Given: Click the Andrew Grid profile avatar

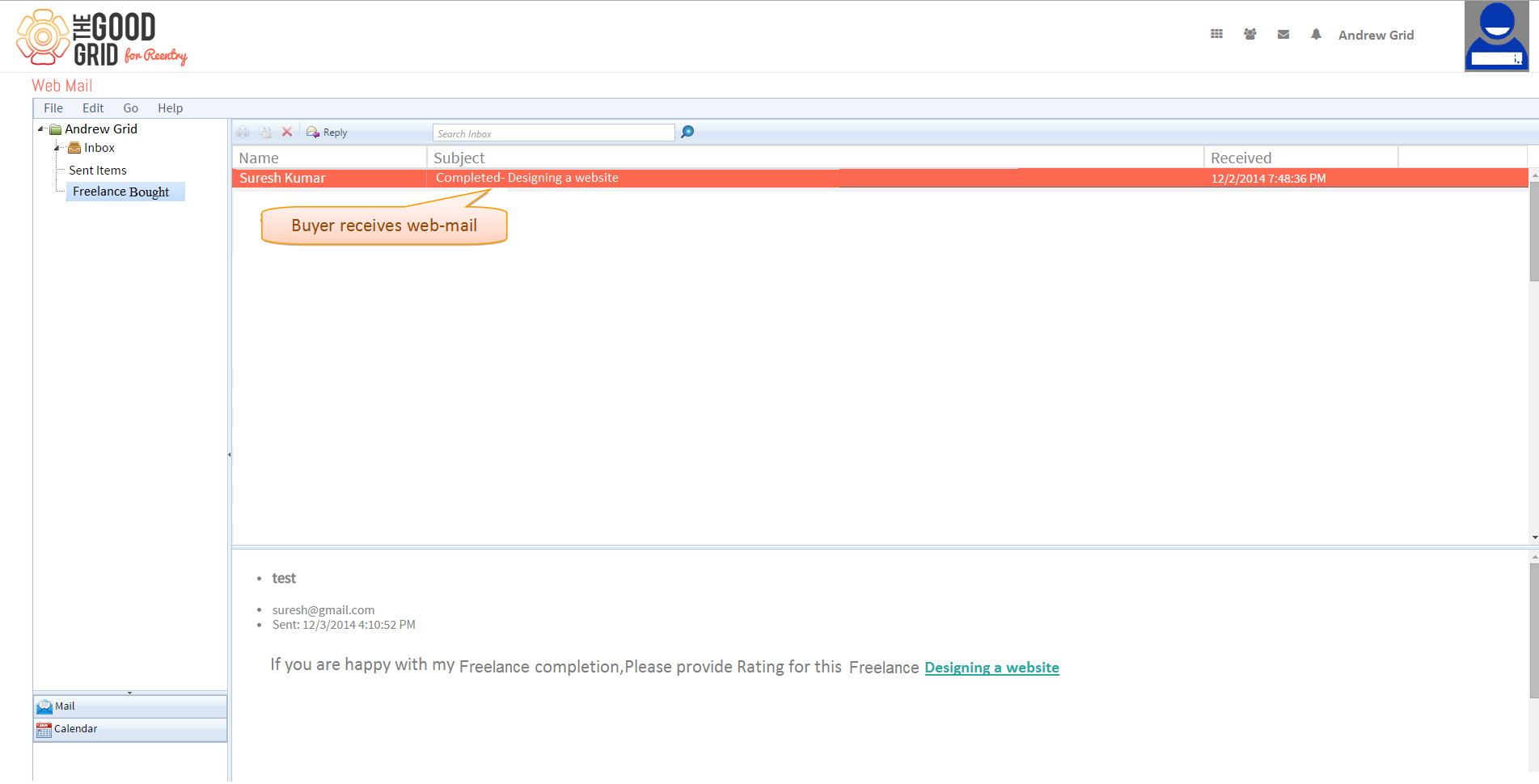Looking at the screenshot, I should (1496, 36).
